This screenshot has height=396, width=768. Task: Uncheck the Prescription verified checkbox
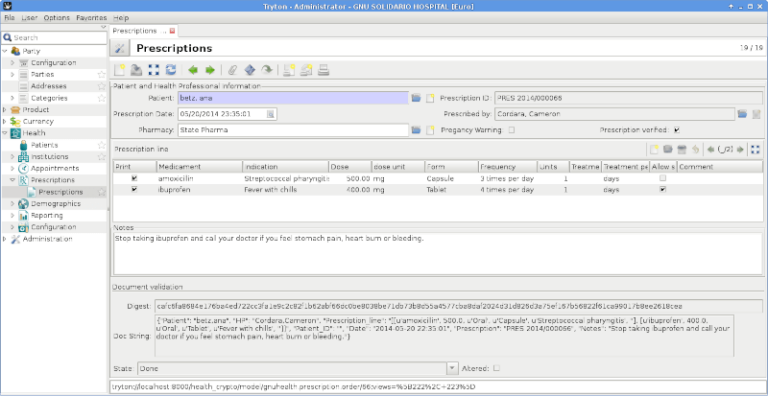click(676, 130)
